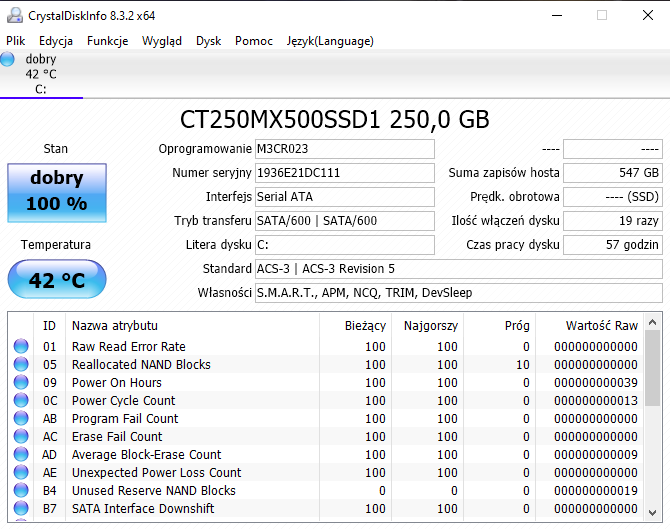This screenshot has height=529, width=670.
Task: Click the Własności field listing S.M.A.R.T. features
Action: (459, 293)
